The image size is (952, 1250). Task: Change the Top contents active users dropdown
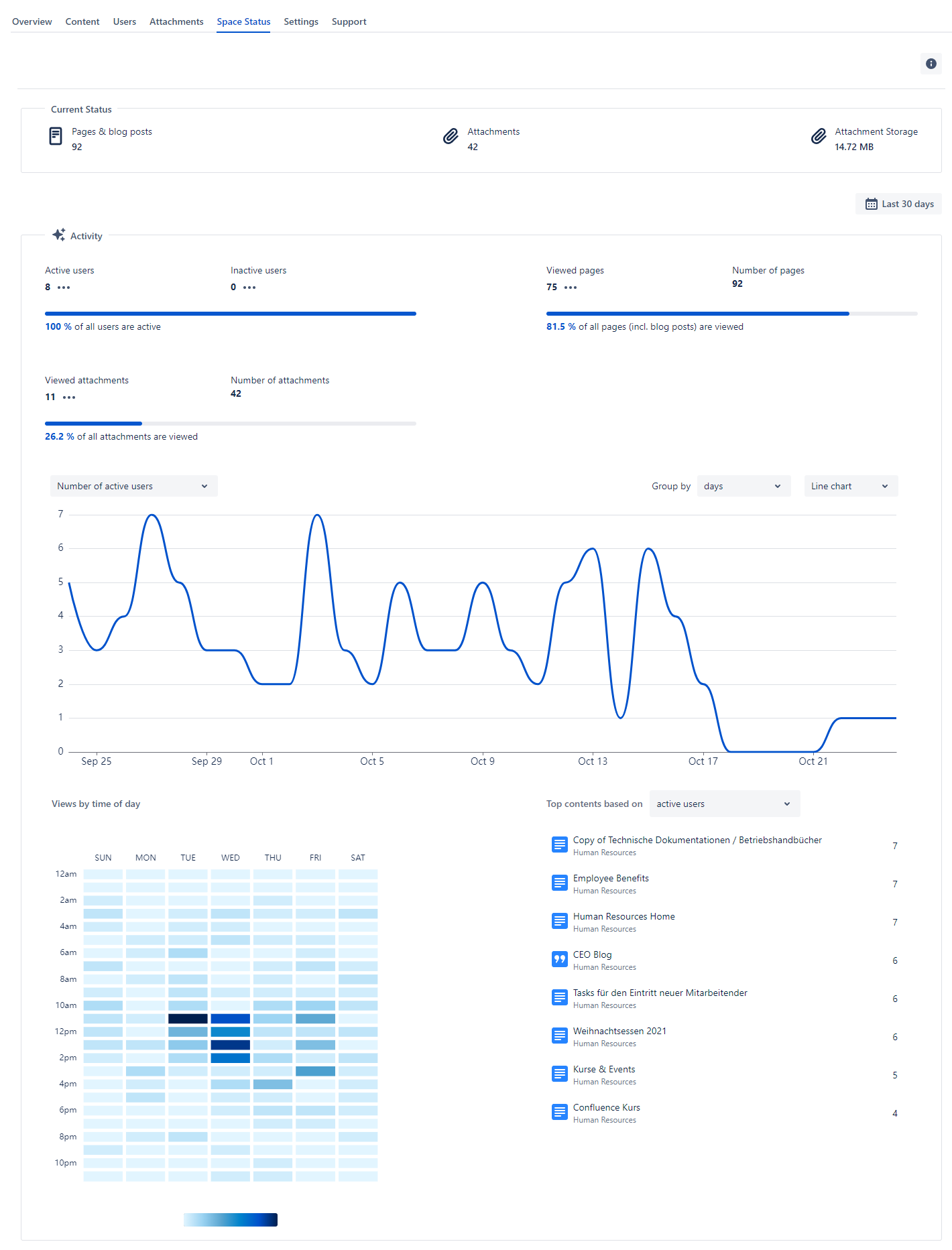(x=724, y=804)
